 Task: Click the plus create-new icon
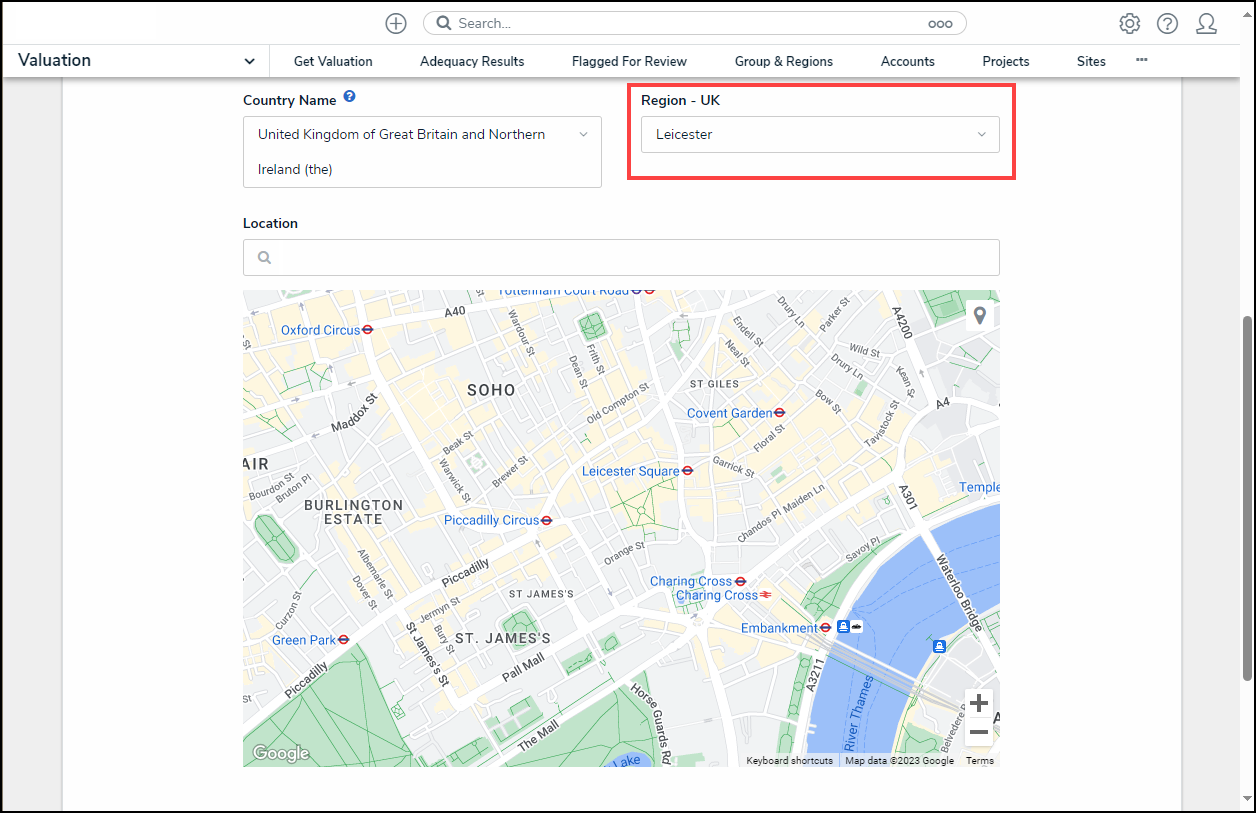point(396,23)
